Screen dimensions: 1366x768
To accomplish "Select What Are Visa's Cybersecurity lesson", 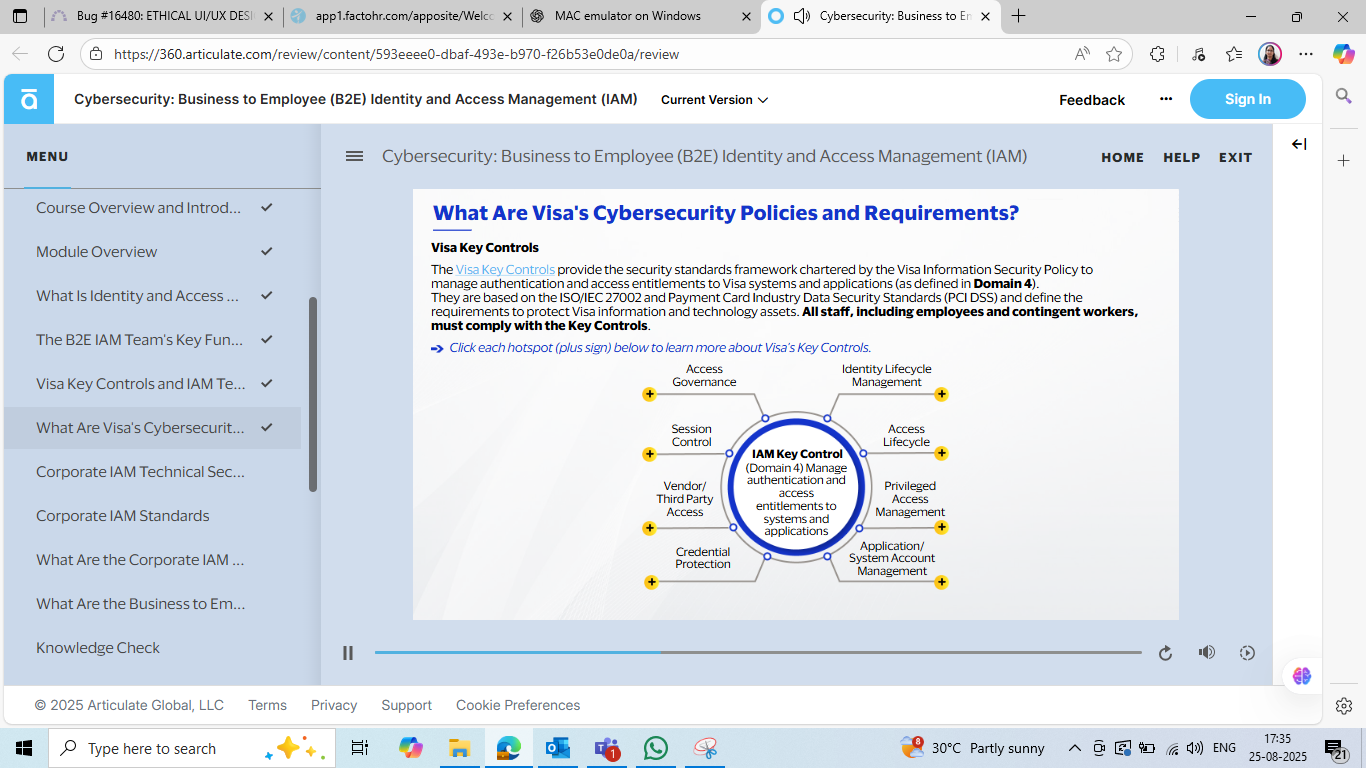I will click(152, 428).
